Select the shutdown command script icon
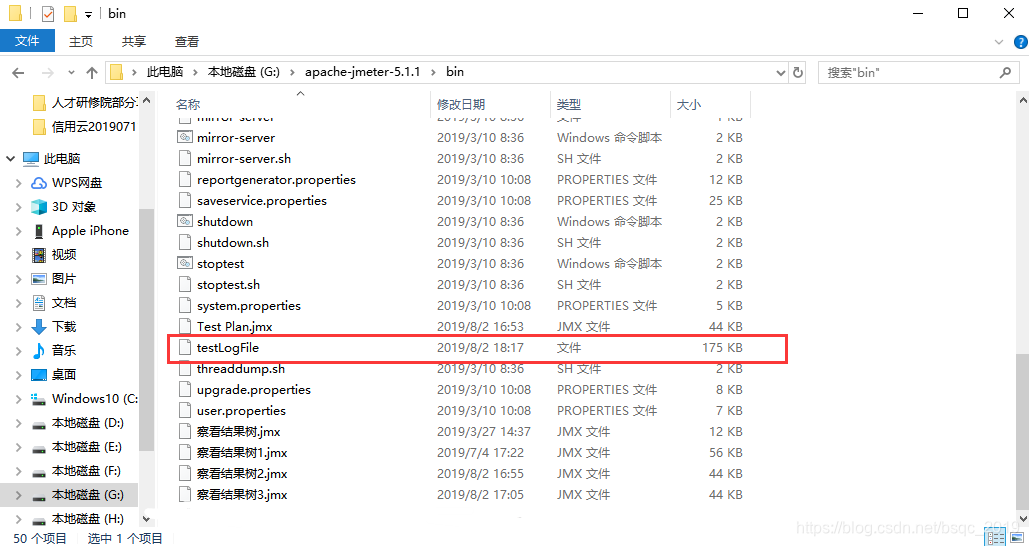Viewport: 1029px width, 546px height. [185, 221]
